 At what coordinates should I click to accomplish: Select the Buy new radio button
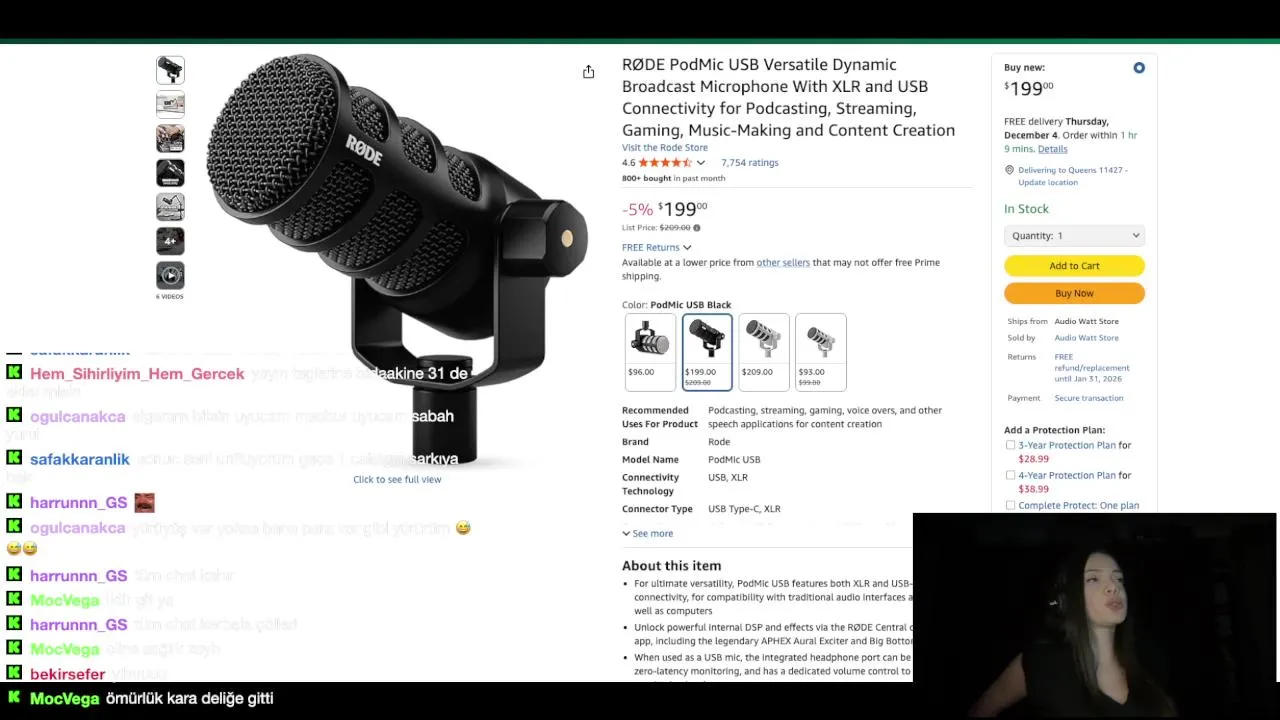pyautogui.click(x=1139, y=68)
